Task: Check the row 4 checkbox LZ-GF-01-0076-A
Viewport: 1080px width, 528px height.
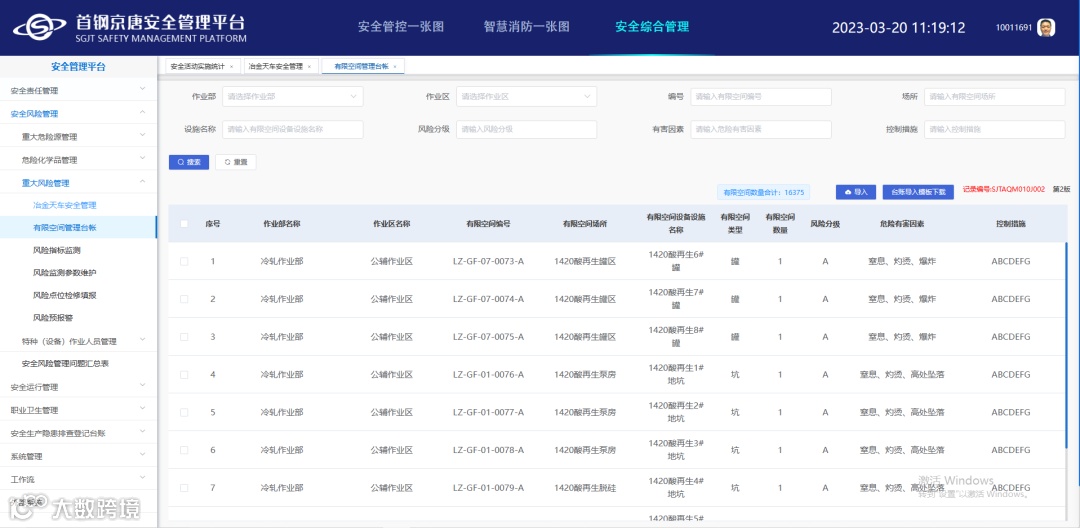Action: tap(184, 374)
